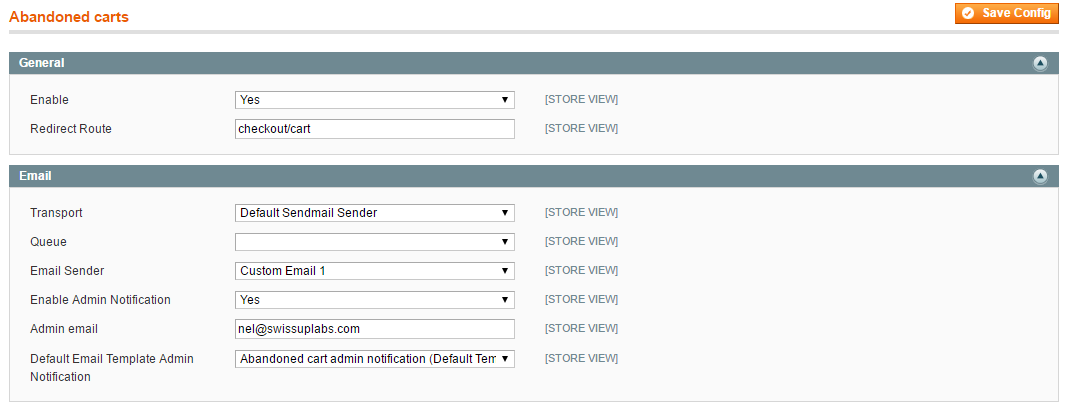Click the General section header bar
This screenshot has height=407, width=1065.
point(532,63)
